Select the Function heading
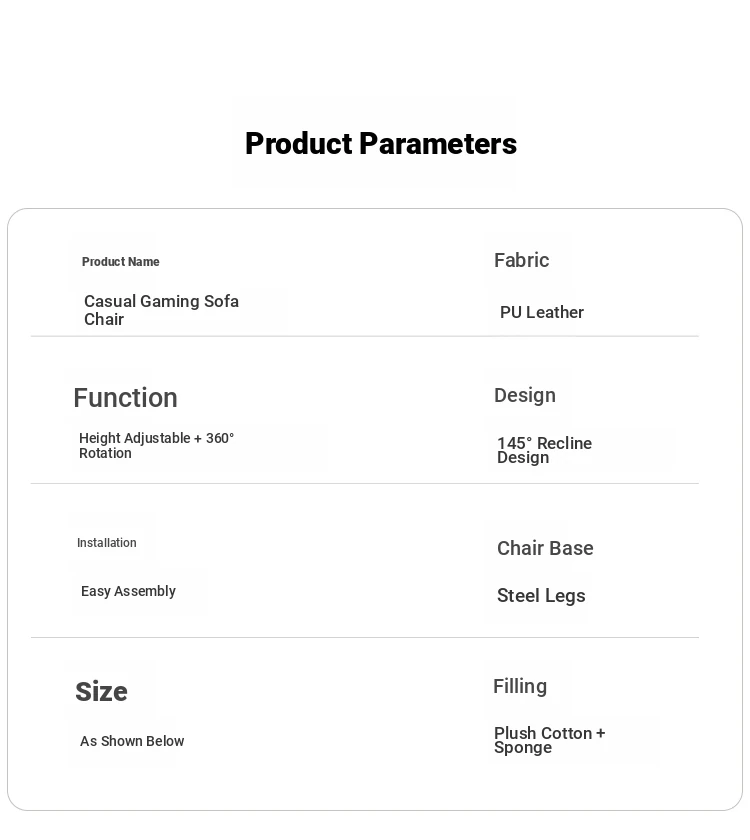This screenshot has width=750, height=840. click(x=125, y=398)
